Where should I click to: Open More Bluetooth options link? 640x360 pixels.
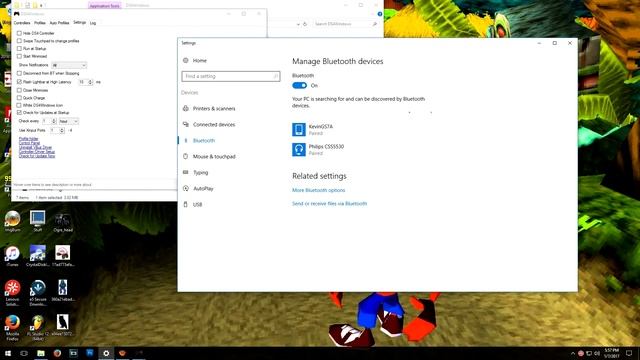[x=318, y=190]
